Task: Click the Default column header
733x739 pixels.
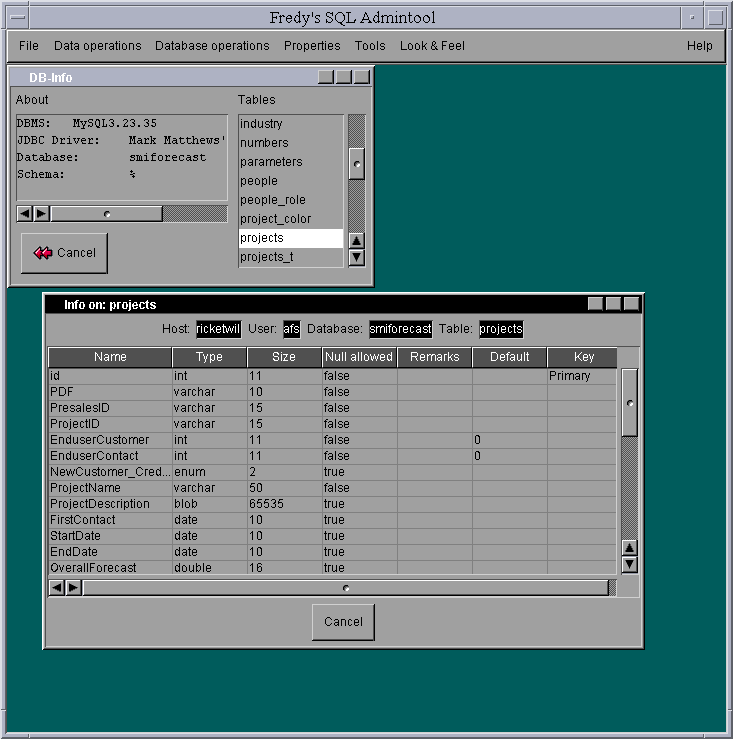Action: (510, 357)
